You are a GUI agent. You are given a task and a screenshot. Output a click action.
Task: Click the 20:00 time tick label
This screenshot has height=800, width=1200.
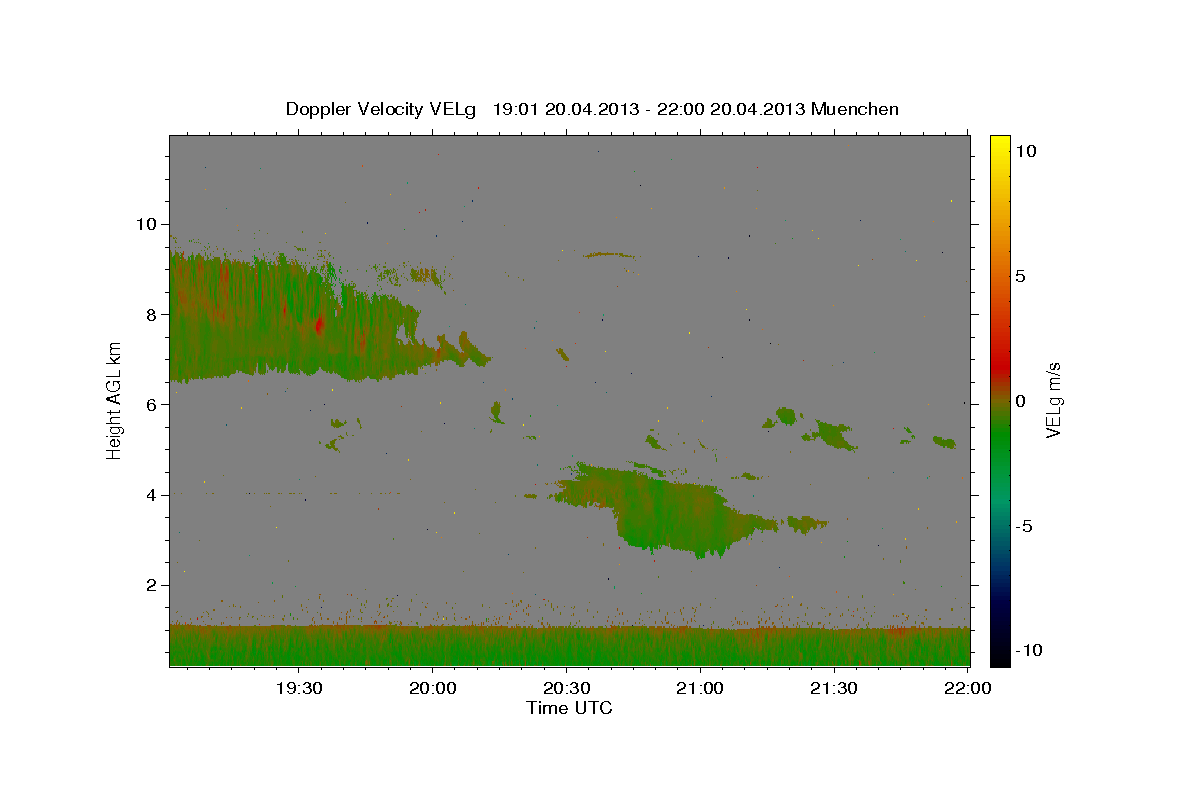tap(433, 688)
